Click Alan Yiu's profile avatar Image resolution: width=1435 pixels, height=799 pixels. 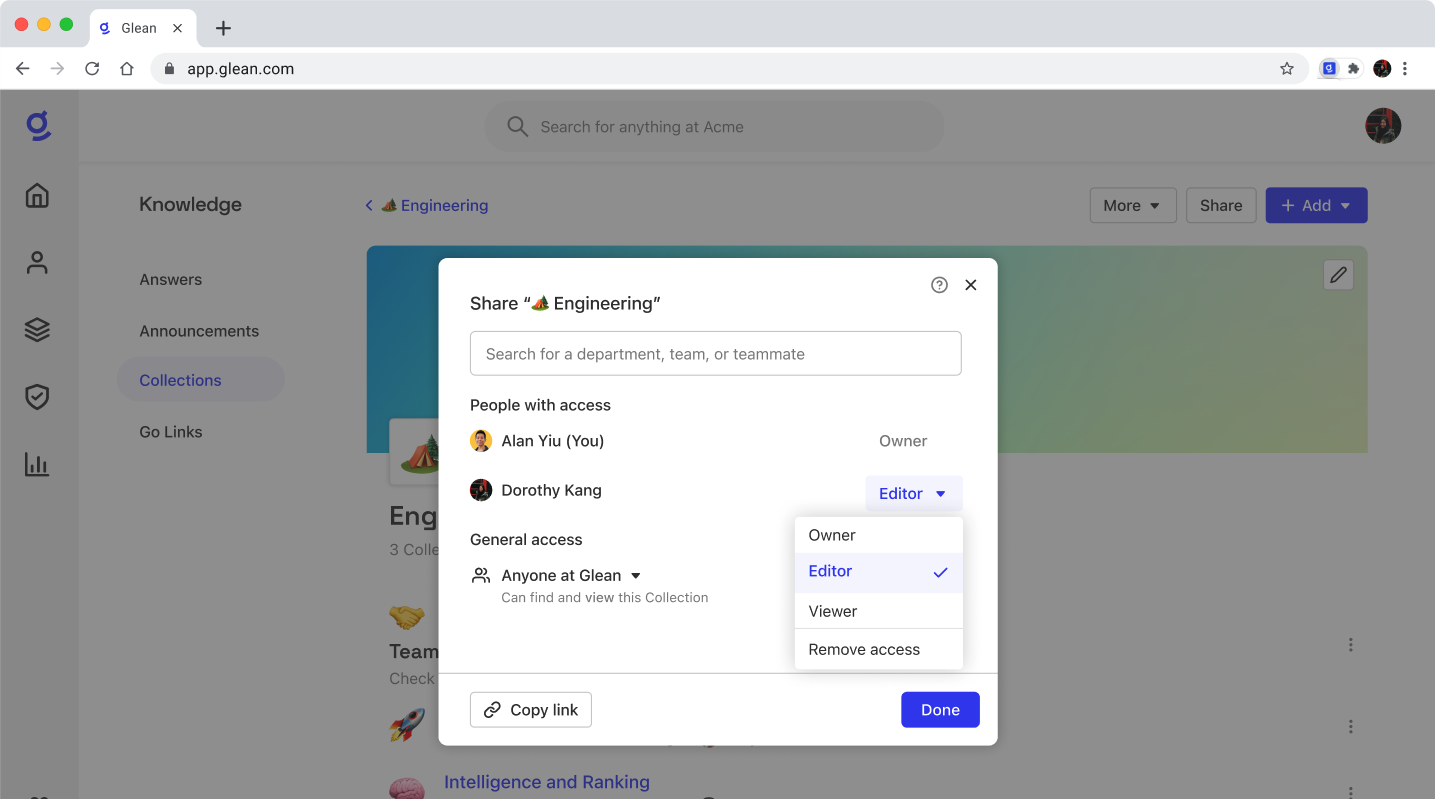pos(481,440)
